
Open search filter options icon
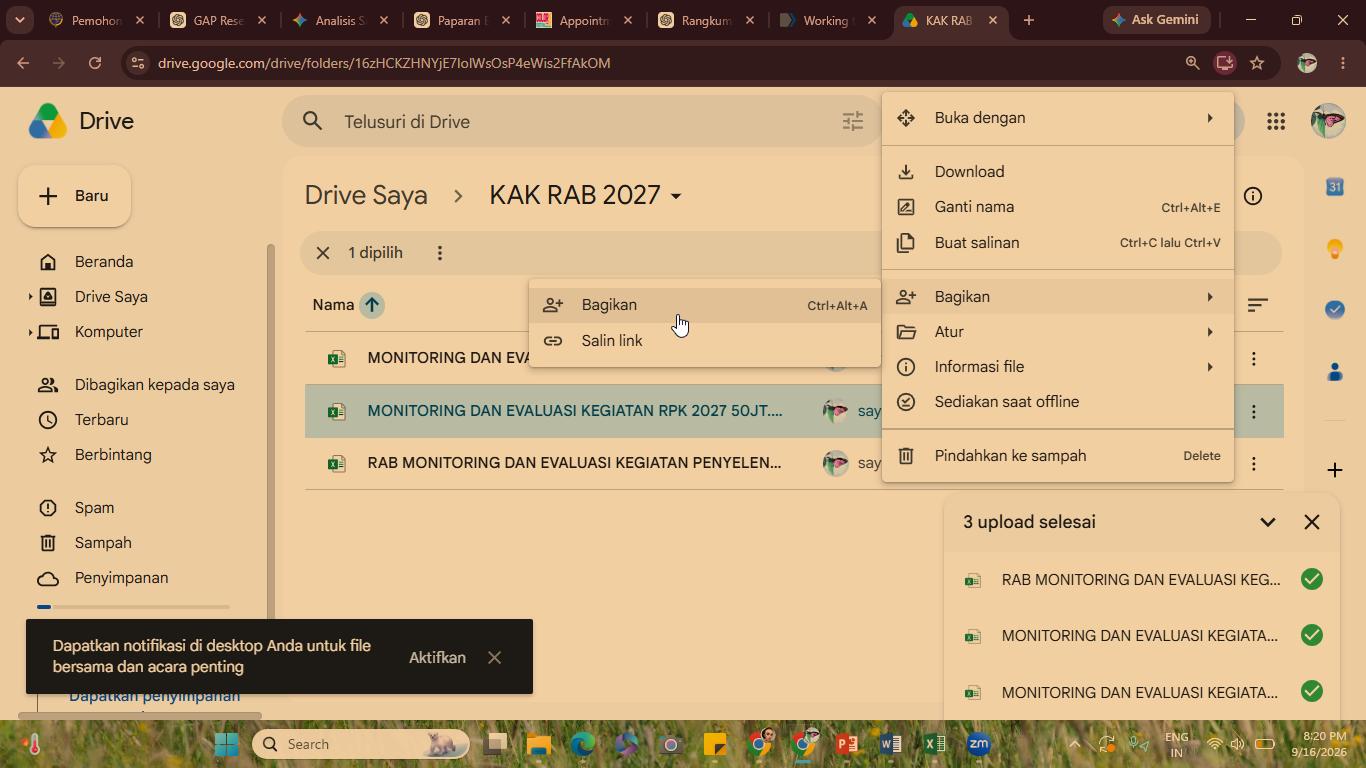pos(852,122)
